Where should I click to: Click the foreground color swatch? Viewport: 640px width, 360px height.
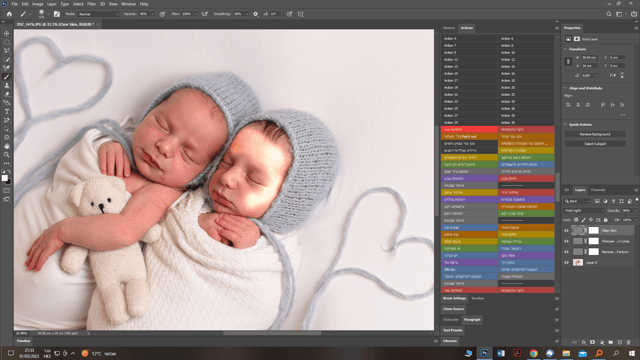tap(5, 178)
